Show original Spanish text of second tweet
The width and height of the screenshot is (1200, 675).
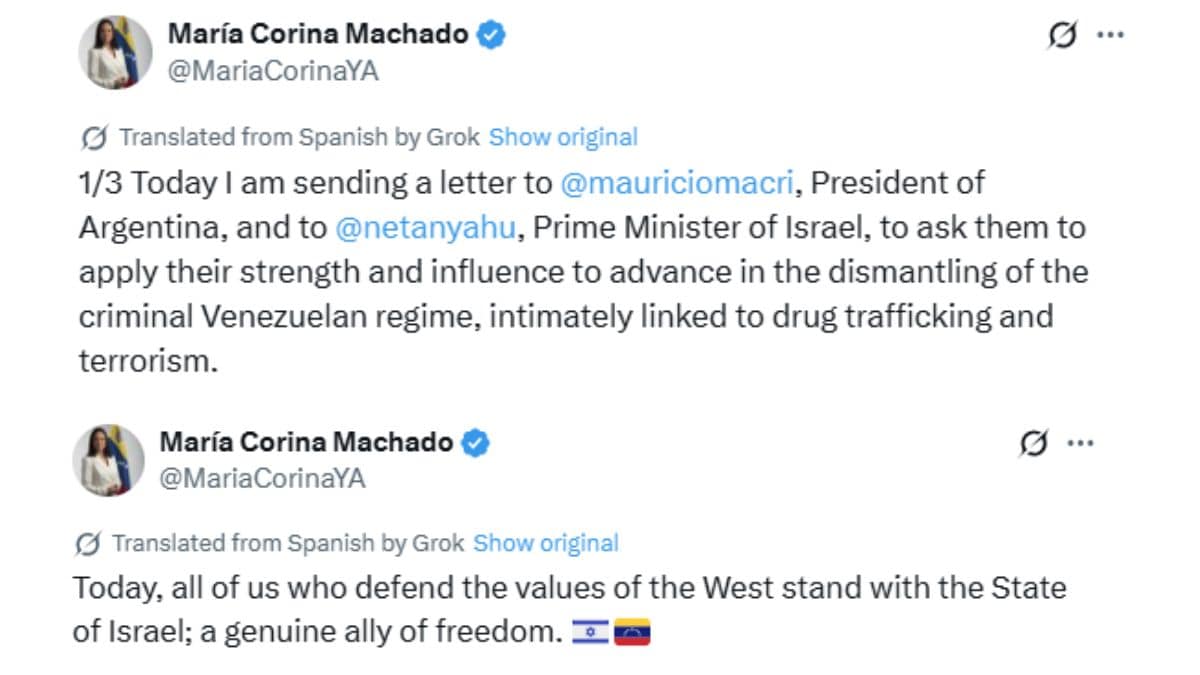click(546, 544)
